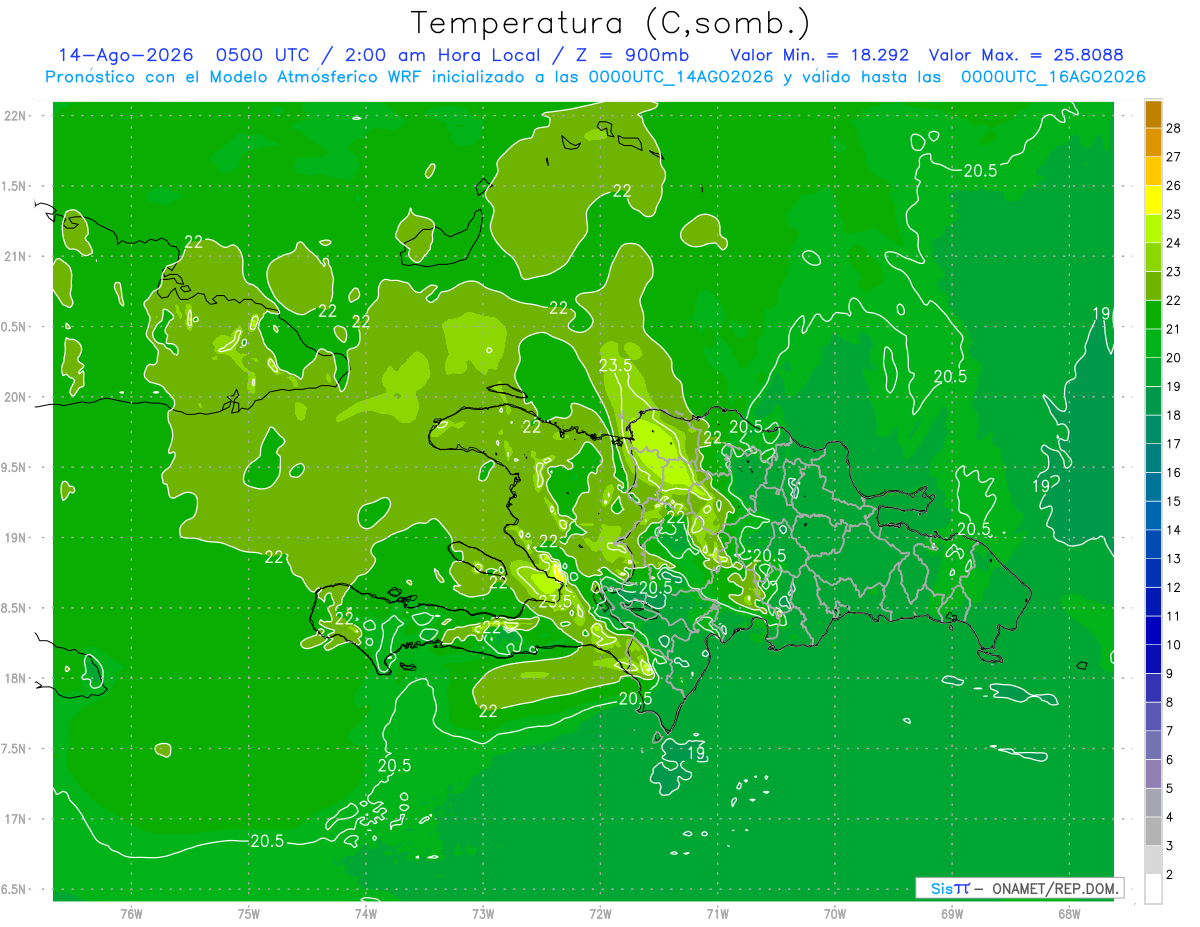This screenshot has width=1200, height=927.
Task: Click the '23.5' contour label north of Haiti
Action: 615,365
